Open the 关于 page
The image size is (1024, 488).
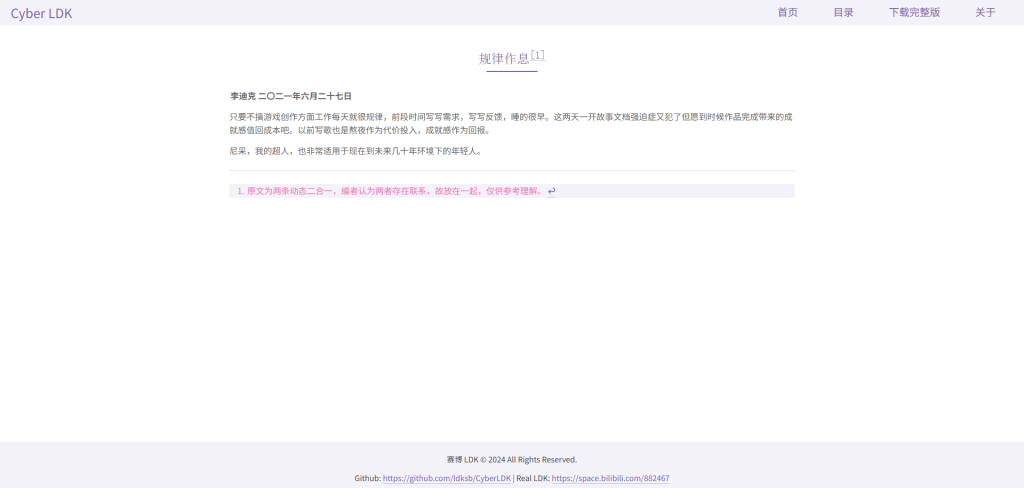tap(985, 13)
